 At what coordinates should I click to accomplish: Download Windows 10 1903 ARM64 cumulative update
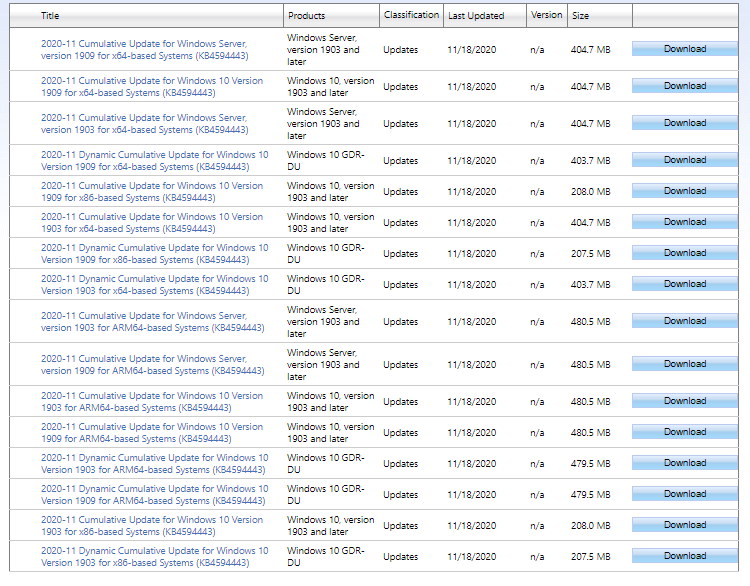(x=685, y=401)
